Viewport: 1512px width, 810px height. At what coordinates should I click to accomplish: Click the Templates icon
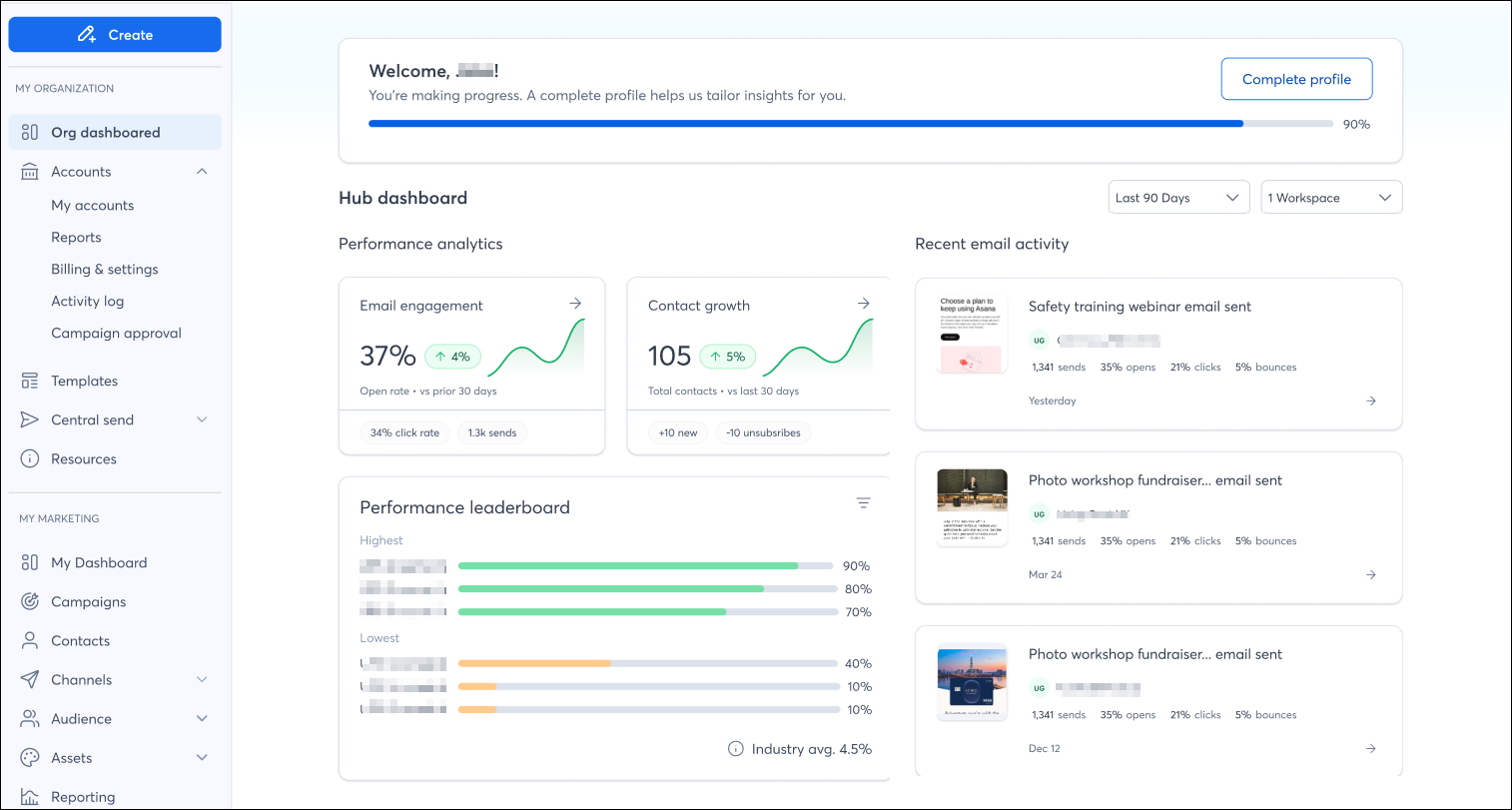(30, 382)
